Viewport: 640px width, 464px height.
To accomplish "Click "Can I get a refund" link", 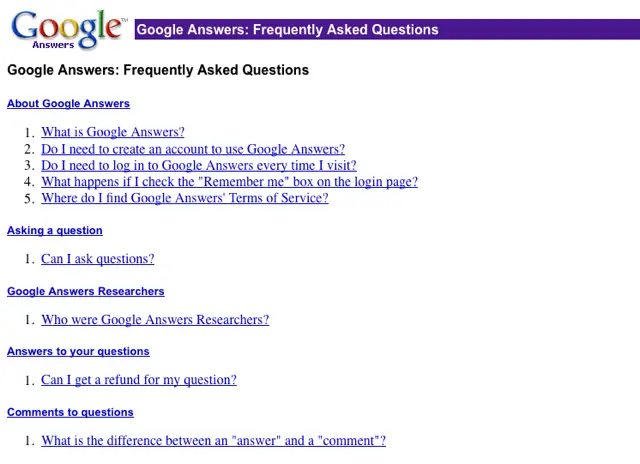I will 138,380.
